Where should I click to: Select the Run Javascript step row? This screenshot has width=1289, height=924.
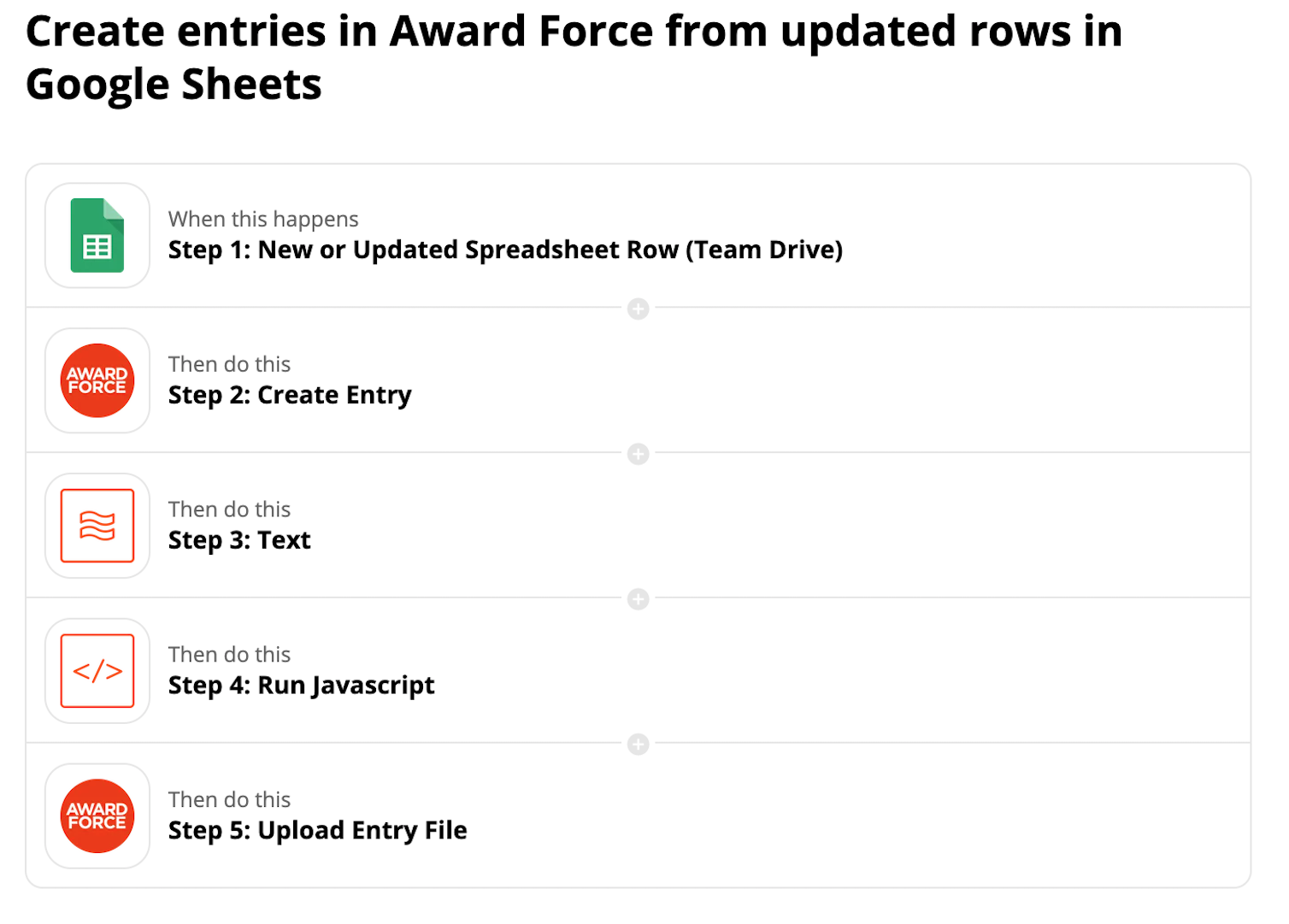tap(598, 671)
